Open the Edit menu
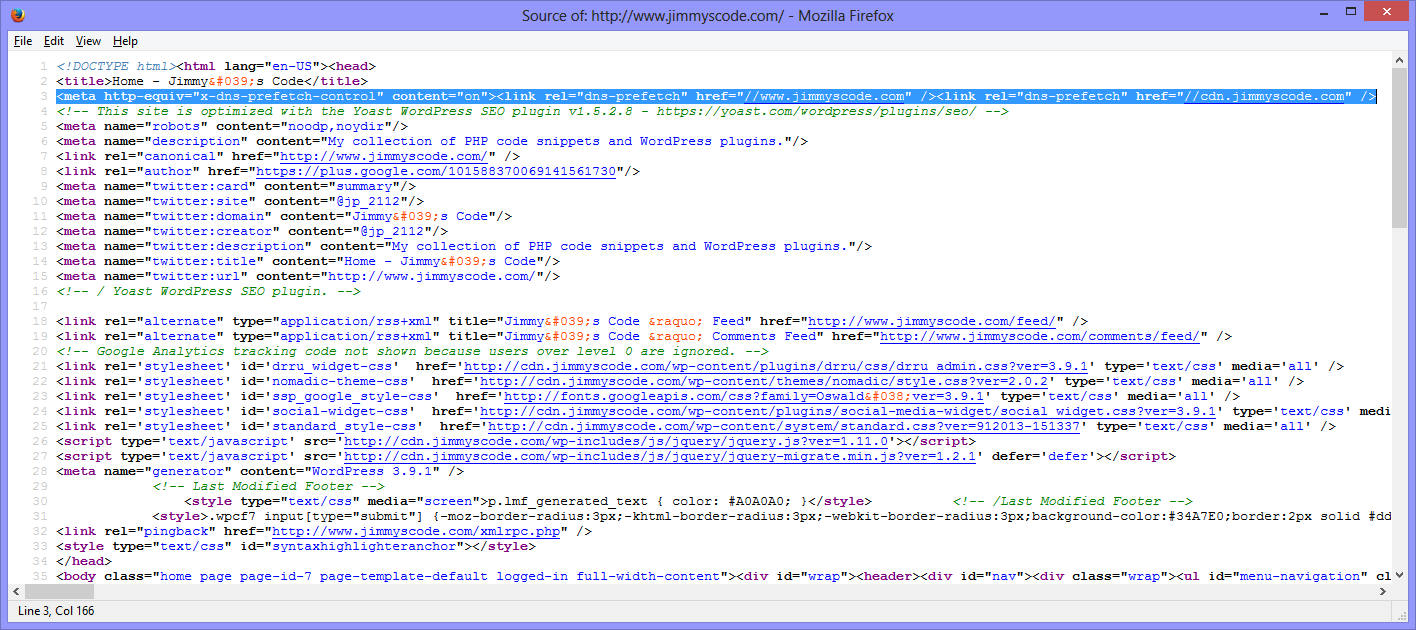This screenshot has height=630, width=1416. tap(54, 41)
